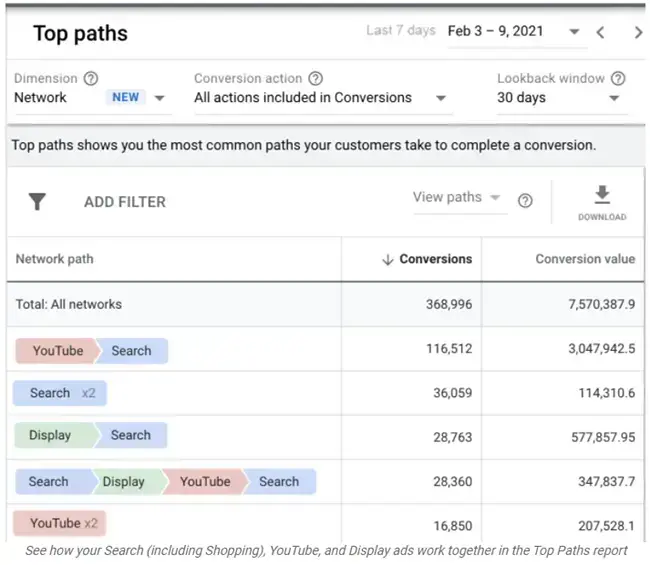The height and width of the screenshot is (565, 650).
Task: Click the conversion value 347,837.7
Action: 607,482
